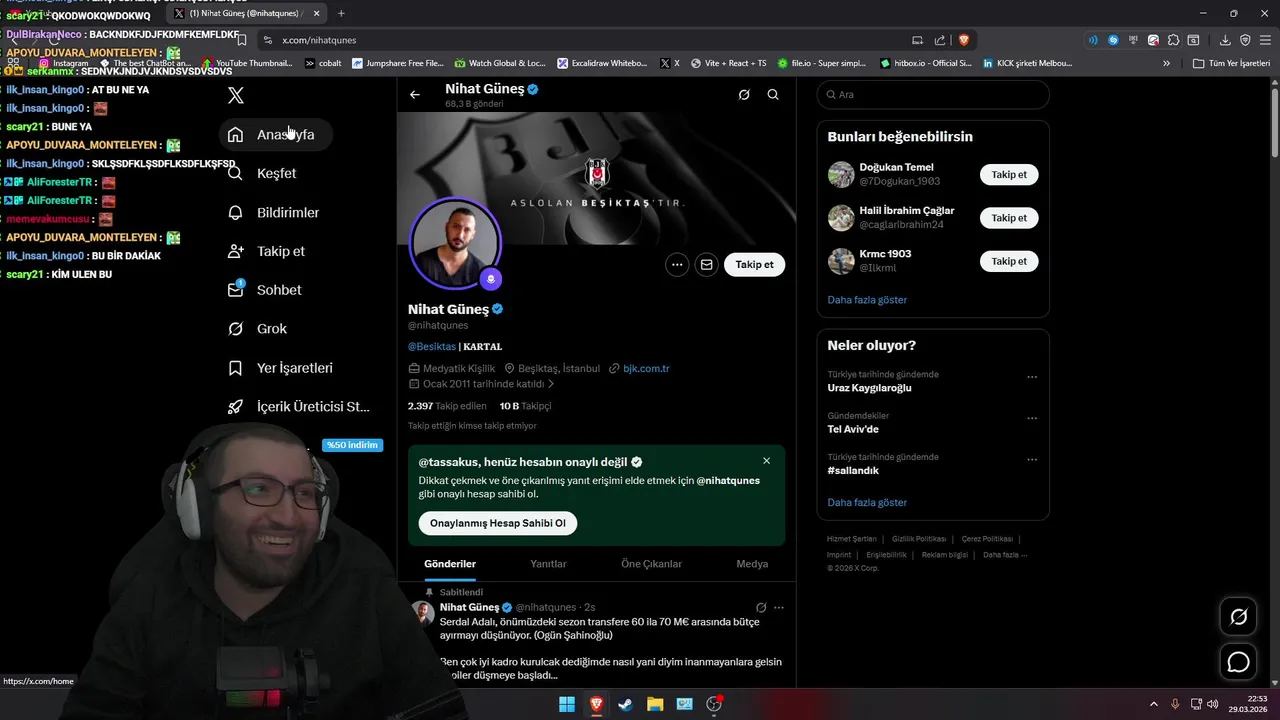Click the Ara search field
The image size is (1280, 720).
(933, 94)
